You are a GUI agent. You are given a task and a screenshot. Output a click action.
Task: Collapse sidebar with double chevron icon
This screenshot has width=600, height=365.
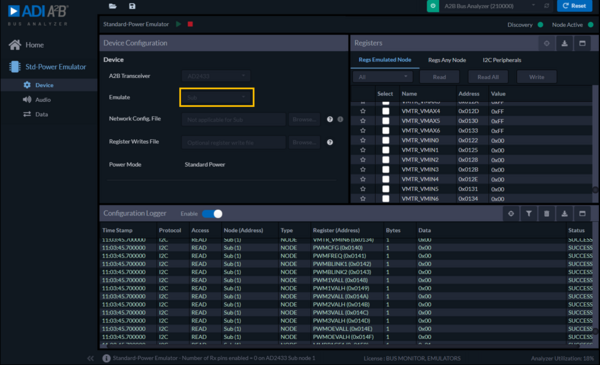tap(90, 358)
